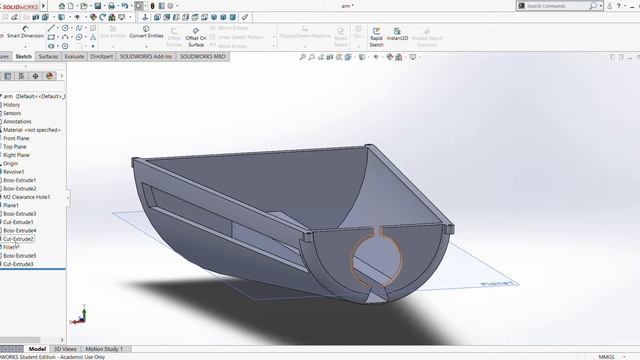Click the Print icon
The image size is (640, 360).
coord(111,6)
